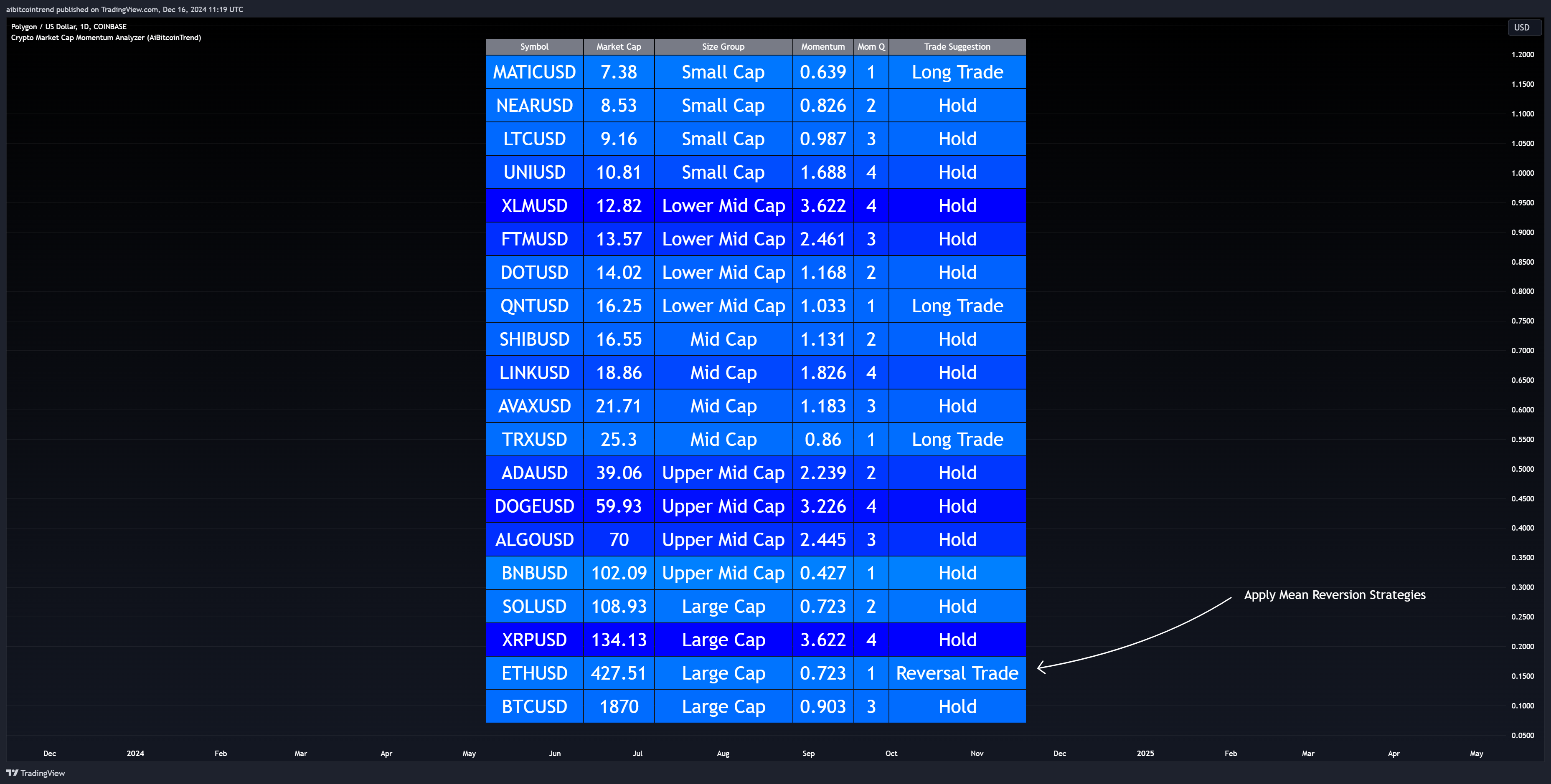Screen dimensions: 1551x784
Task: Click momentum value 2.461 for FTMUSD
Action: [x=823, y=239]
